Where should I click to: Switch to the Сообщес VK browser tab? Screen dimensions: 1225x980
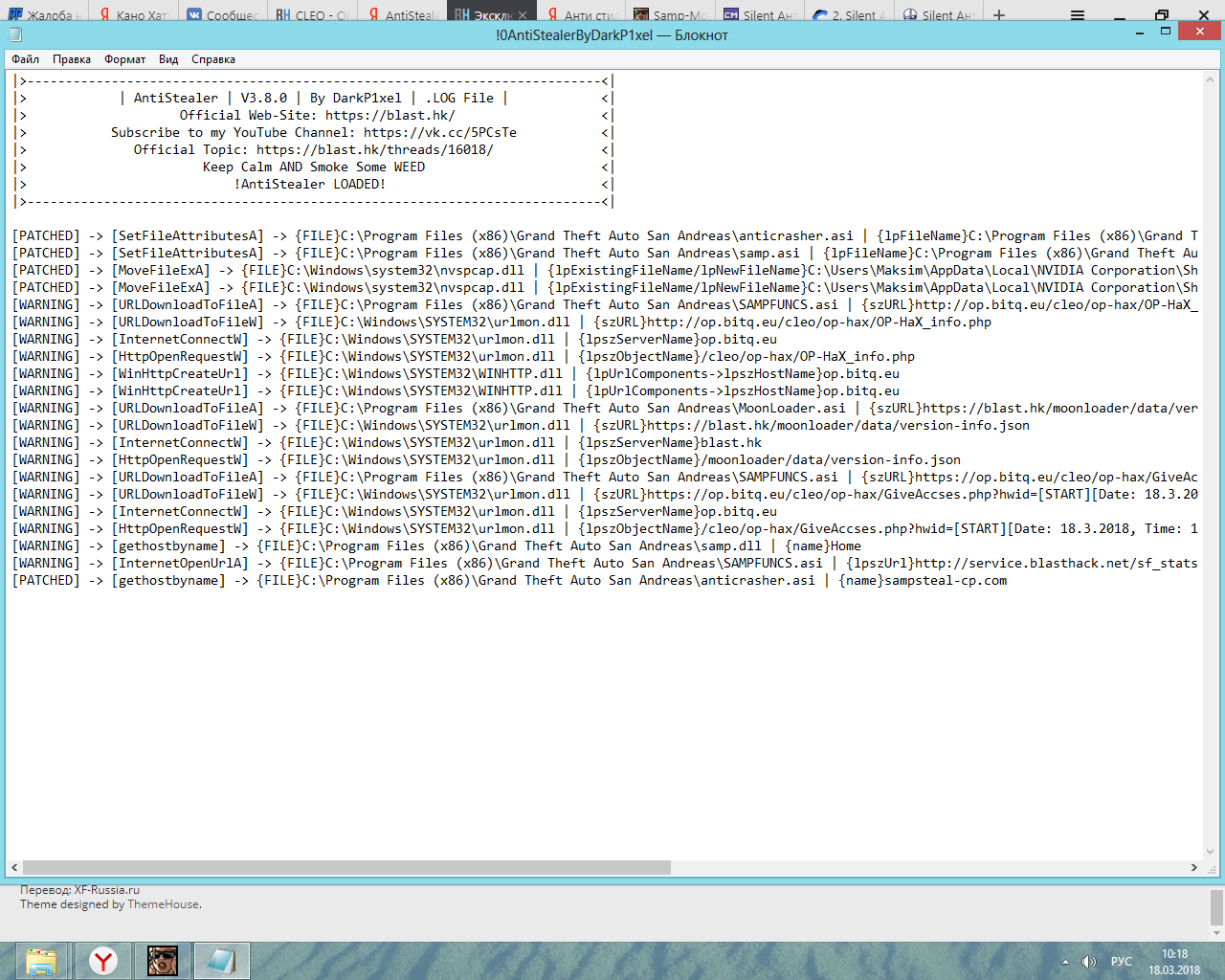[223, 14]
